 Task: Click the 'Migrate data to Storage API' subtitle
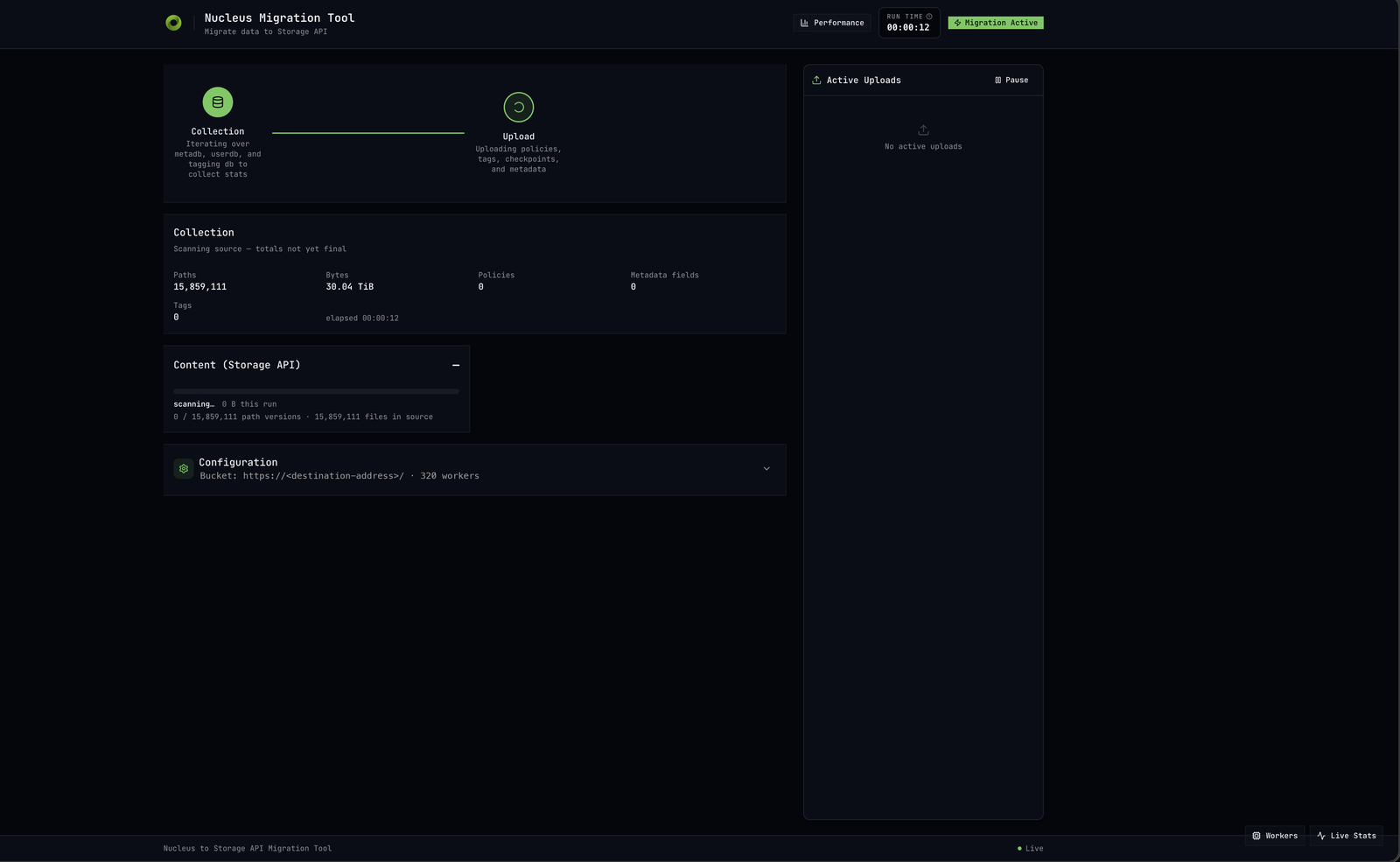266,32
